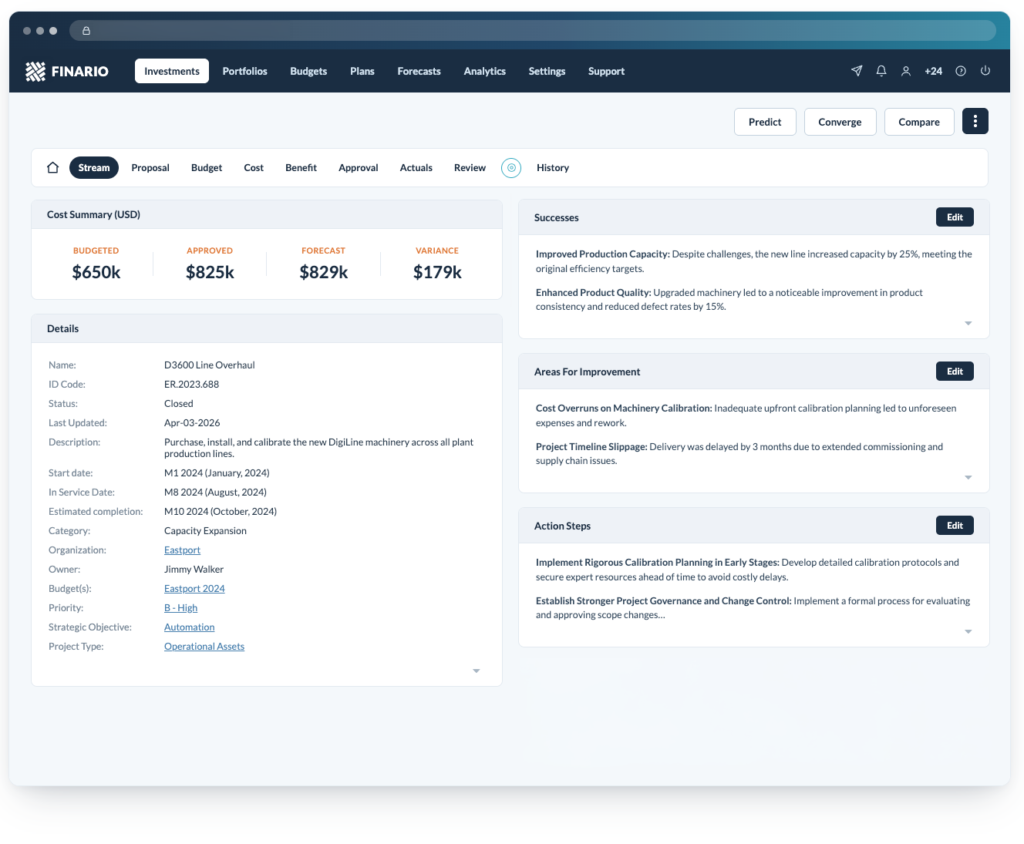Switch to the Budget tab

[206, 168]
